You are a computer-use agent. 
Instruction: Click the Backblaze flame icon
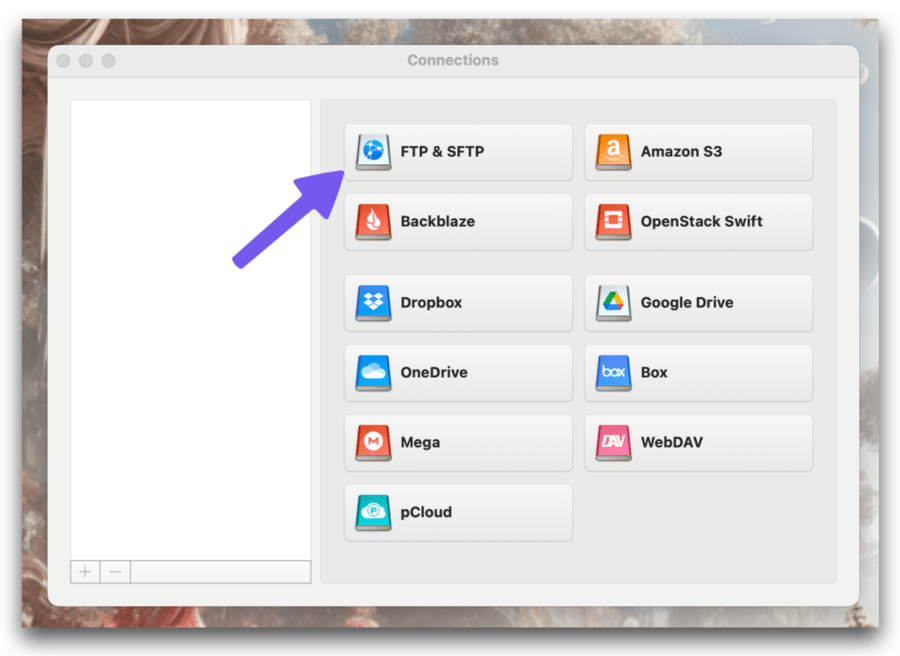coord(372,222)
